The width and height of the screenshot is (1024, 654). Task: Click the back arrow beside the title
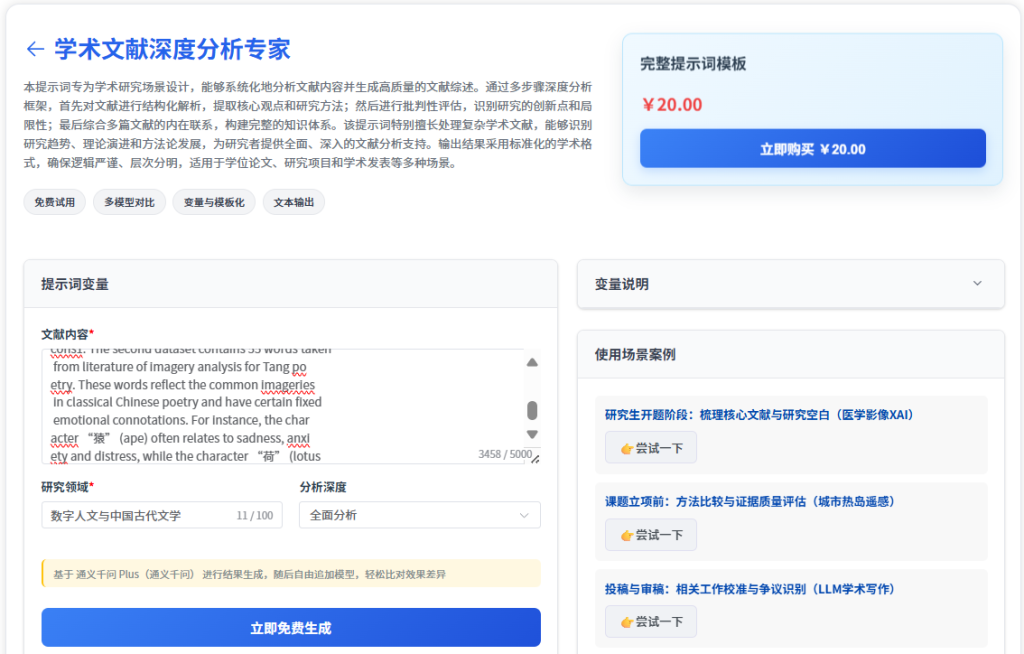35,49
